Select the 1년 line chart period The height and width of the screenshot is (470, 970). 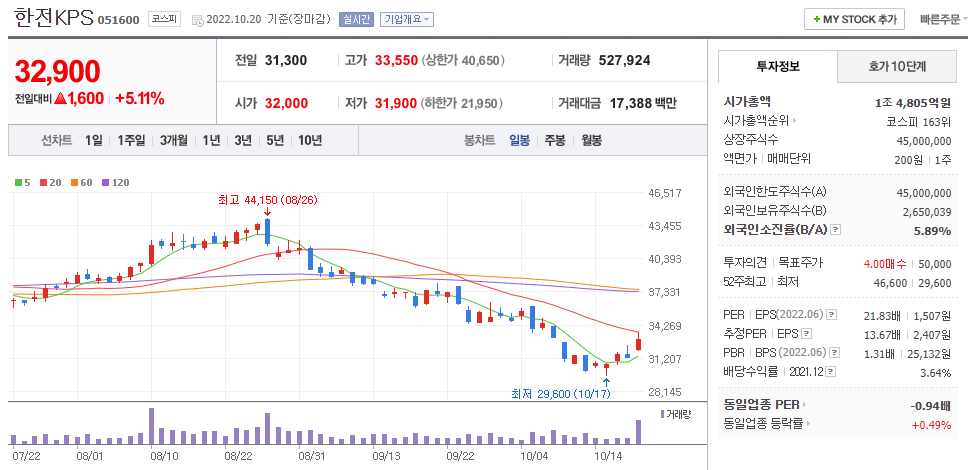(212, 140)
